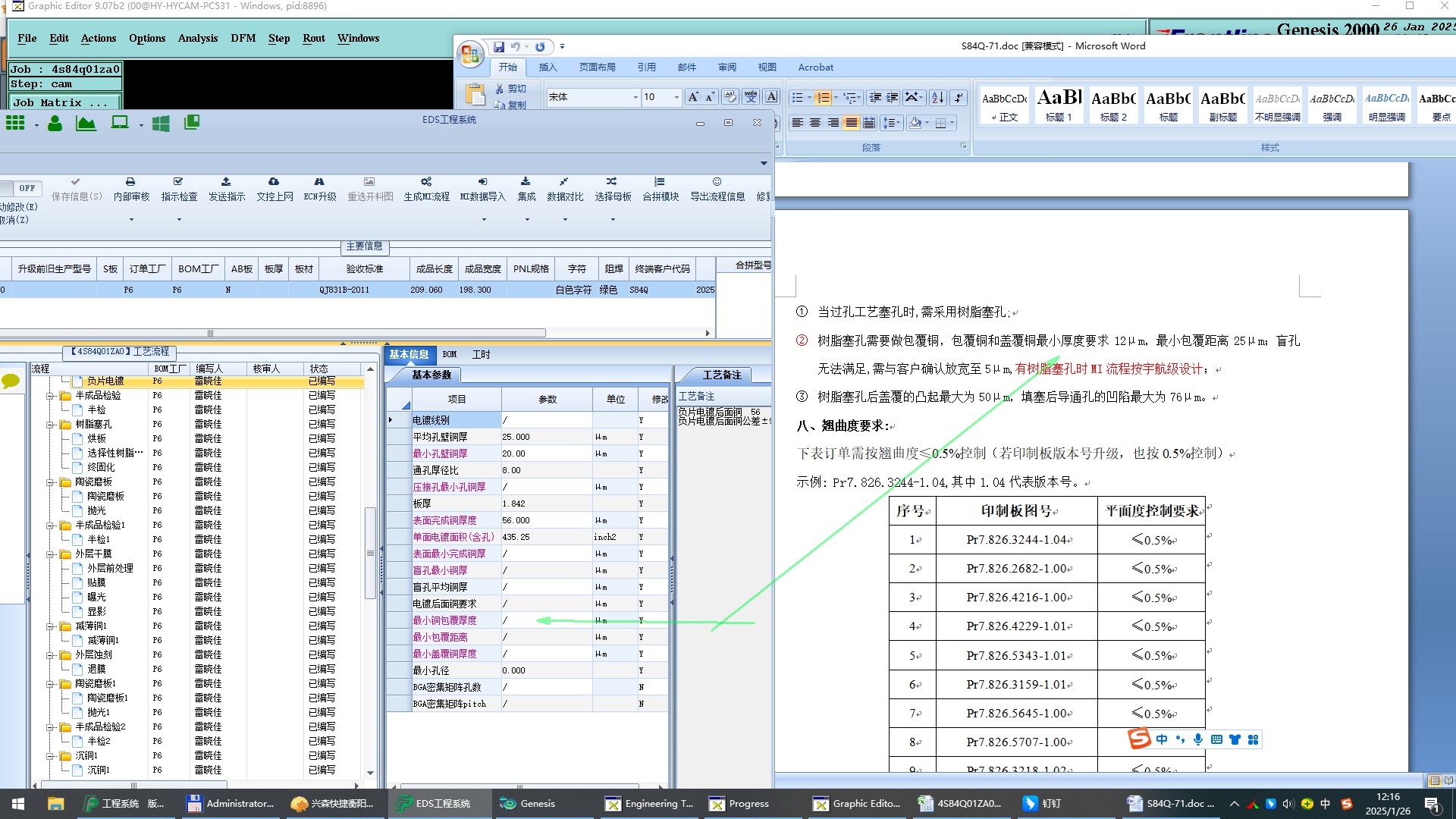Click the 标题 1 style button
Screen dimensions: 1456x819
[x=1059, y=105]
